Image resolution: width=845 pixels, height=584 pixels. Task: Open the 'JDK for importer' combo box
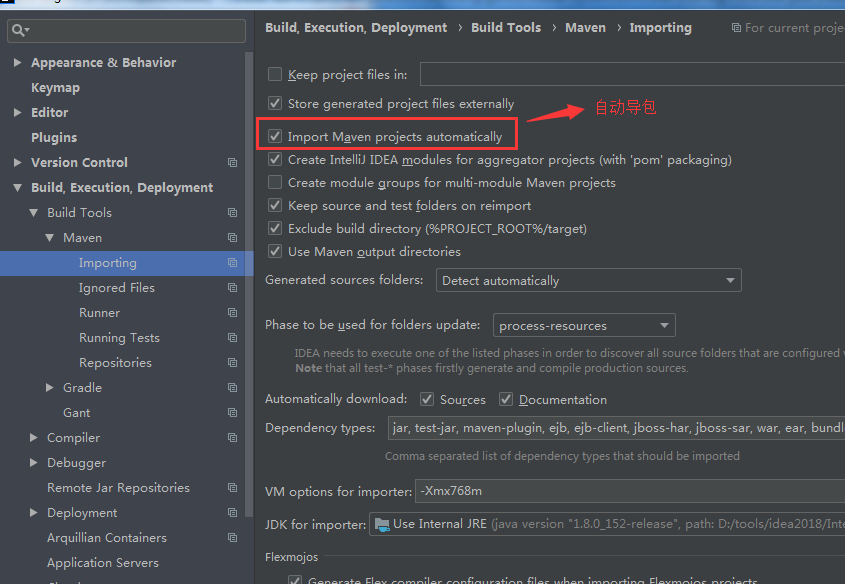[x=607, y=524]
